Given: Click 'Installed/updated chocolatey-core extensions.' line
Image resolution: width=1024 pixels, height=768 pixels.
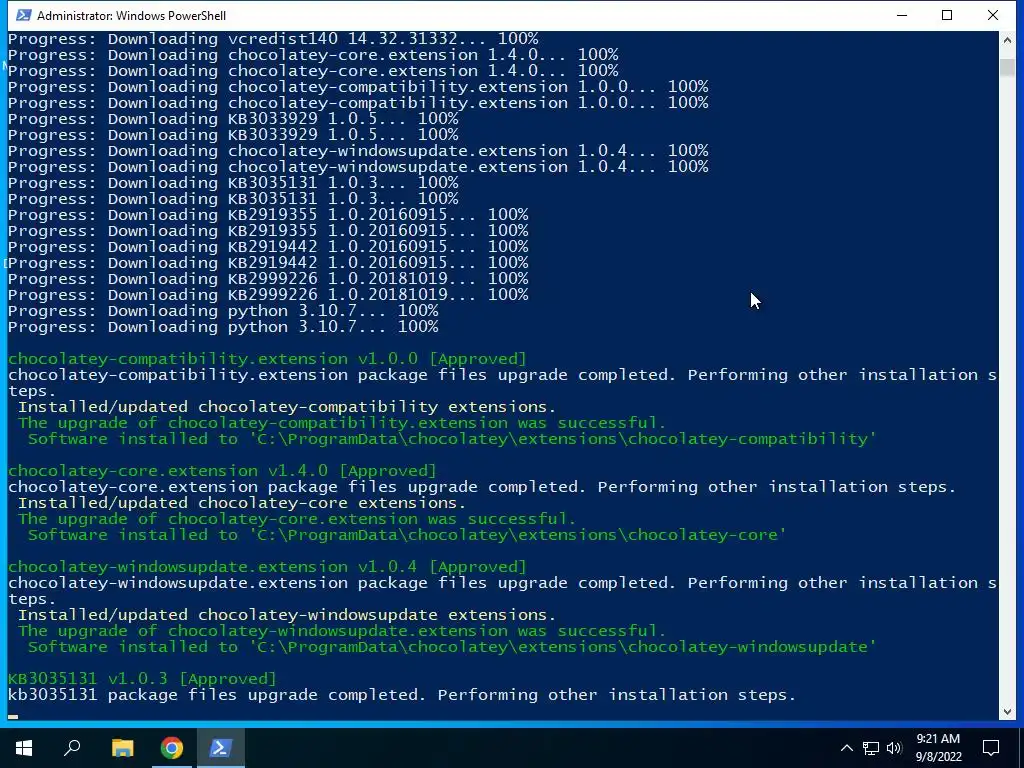Looking at the screenshot, I should 242,503.
